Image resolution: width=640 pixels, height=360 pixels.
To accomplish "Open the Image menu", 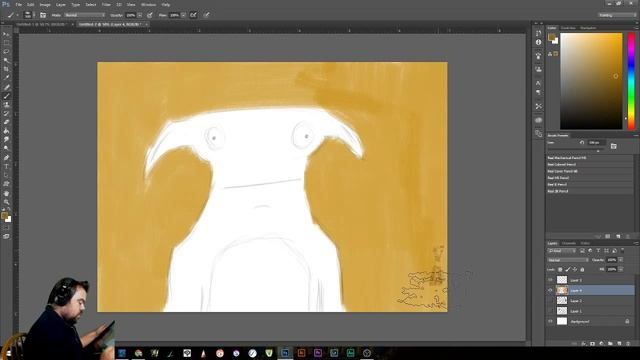I will [45, 4].
